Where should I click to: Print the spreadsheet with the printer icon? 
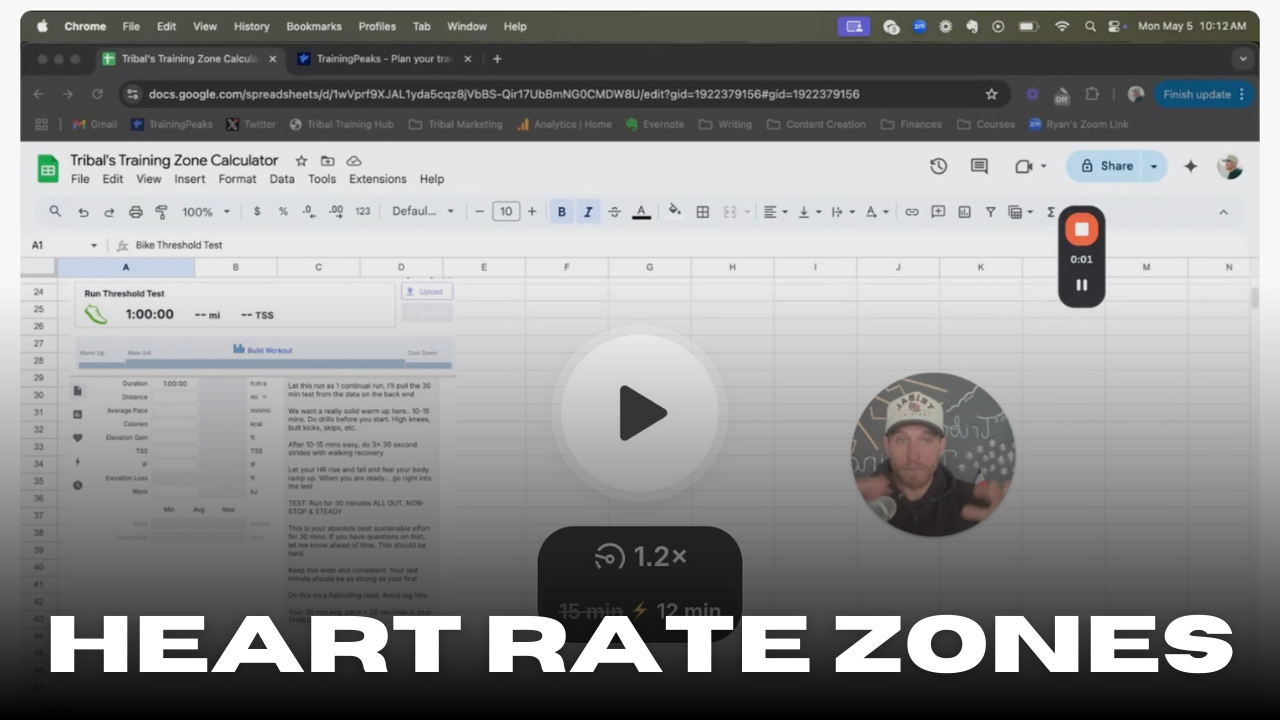(x=136, y=211)
